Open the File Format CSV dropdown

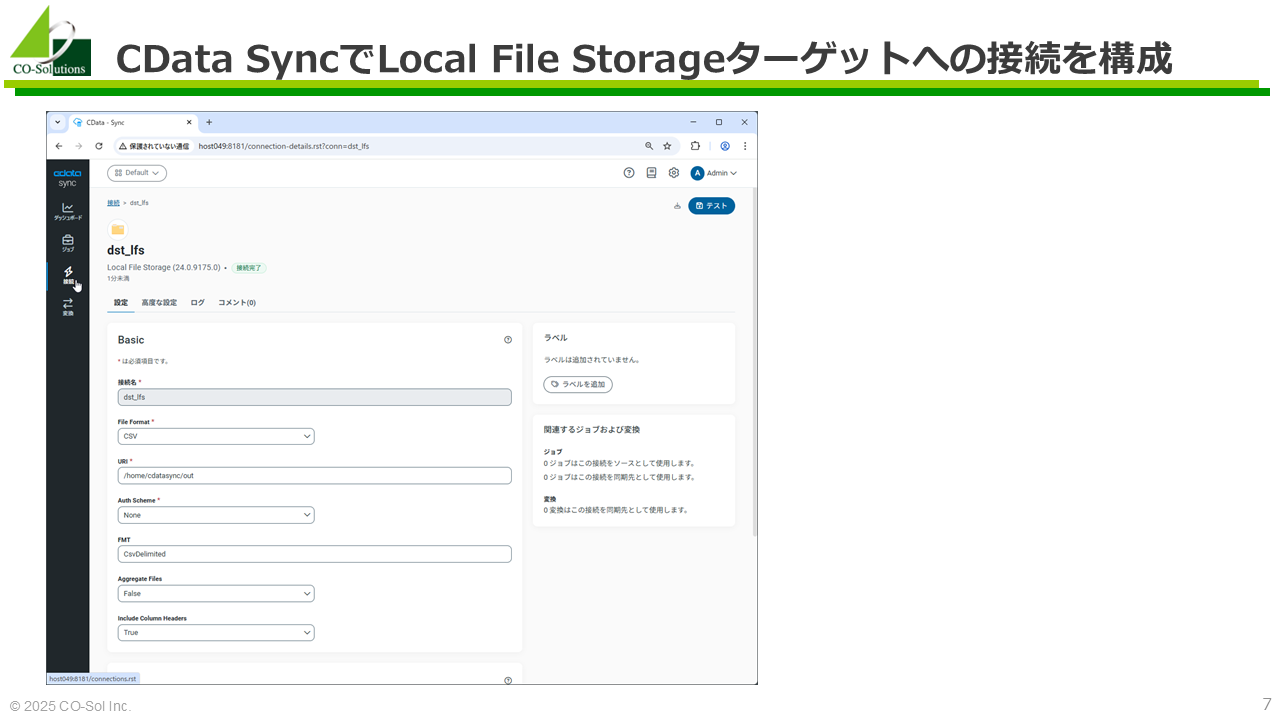pos(216,436)
